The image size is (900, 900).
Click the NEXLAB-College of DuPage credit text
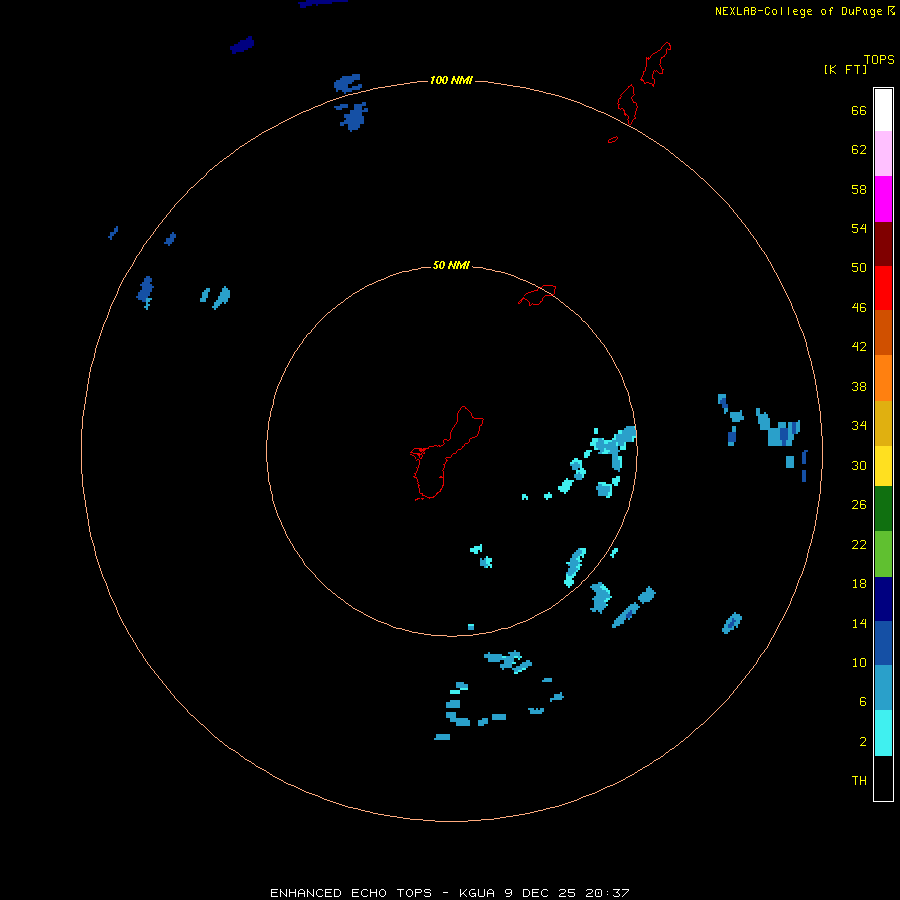click(798, 11)
